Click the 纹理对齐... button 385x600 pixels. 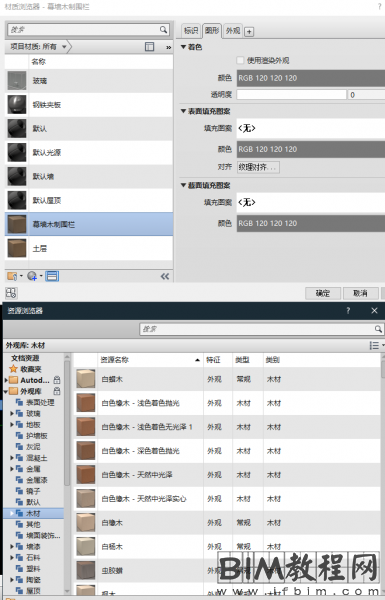coord(258,167)
